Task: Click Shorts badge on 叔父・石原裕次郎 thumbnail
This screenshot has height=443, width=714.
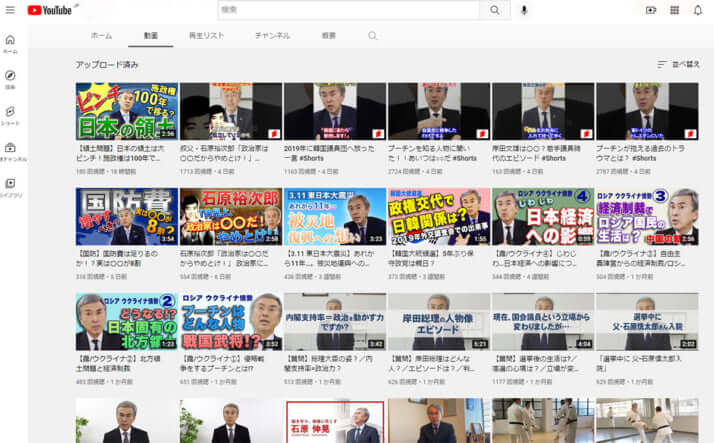Action: click(275, 134)
